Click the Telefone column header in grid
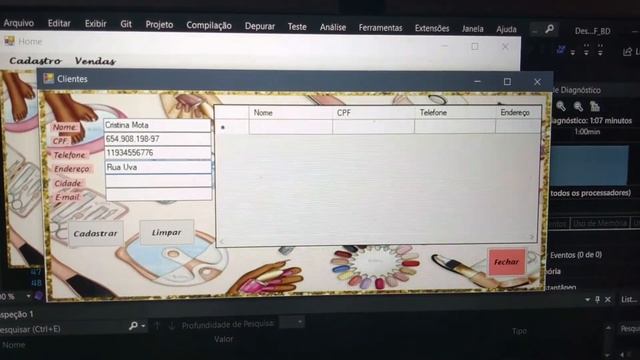This screenshot has width=640, height=360. 455,113
